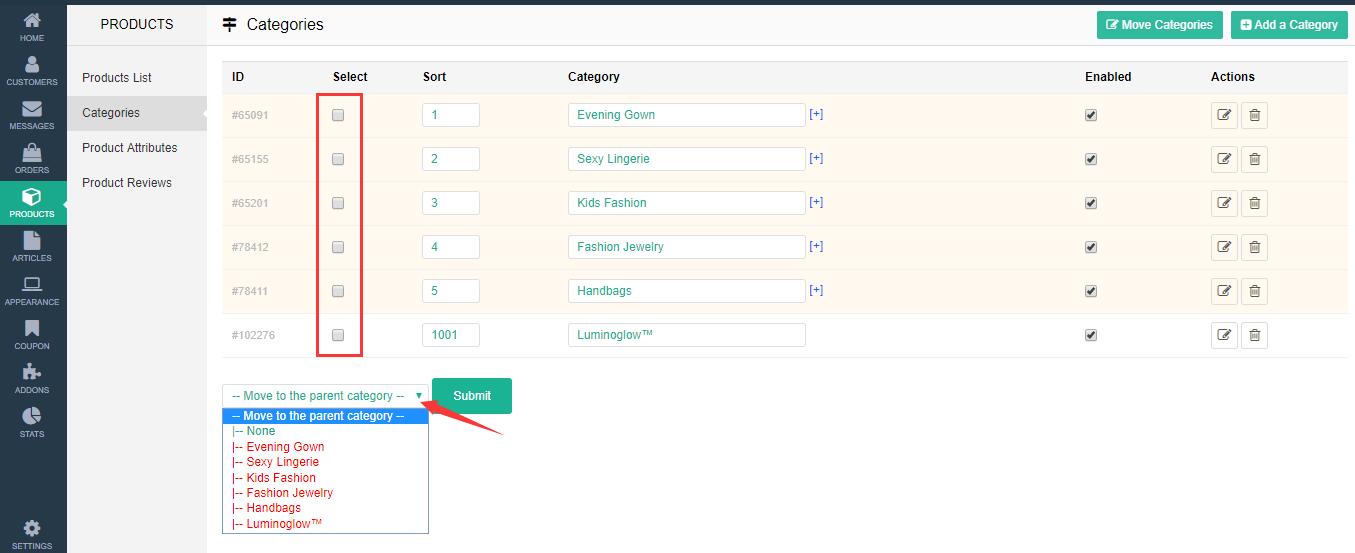Disable the Enabled checkbox for Kids Fashion
The image size is (1355, 553).
[x=1091, y=203]
